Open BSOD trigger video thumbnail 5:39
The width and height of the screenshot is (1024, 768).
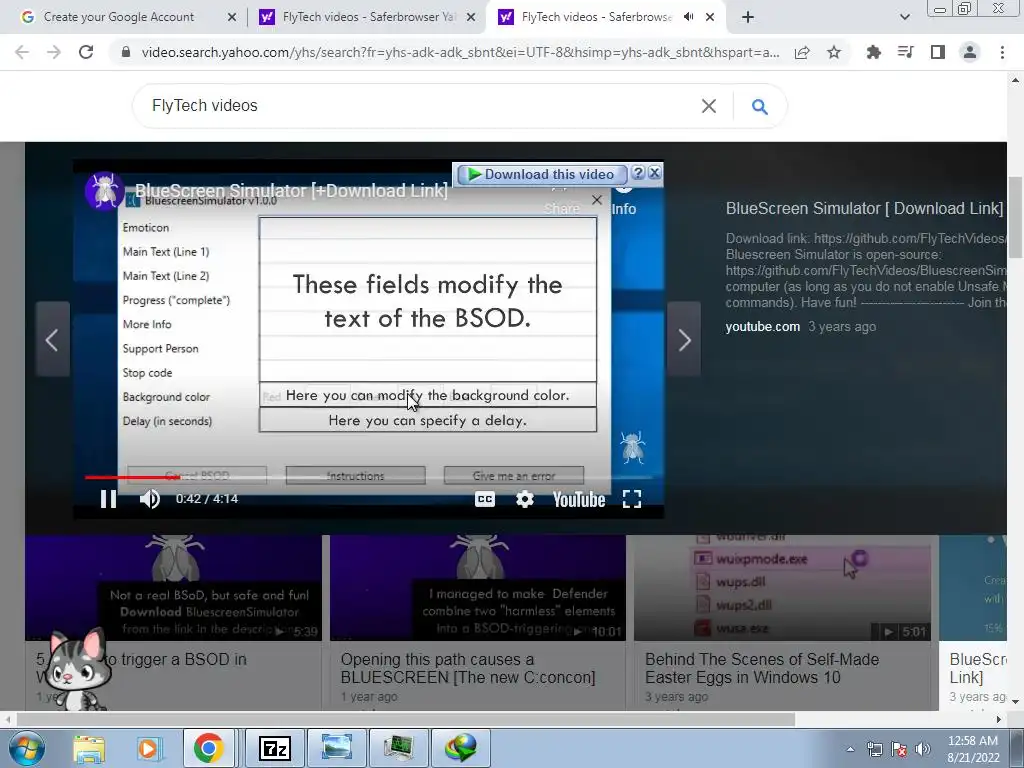[173, 588]
